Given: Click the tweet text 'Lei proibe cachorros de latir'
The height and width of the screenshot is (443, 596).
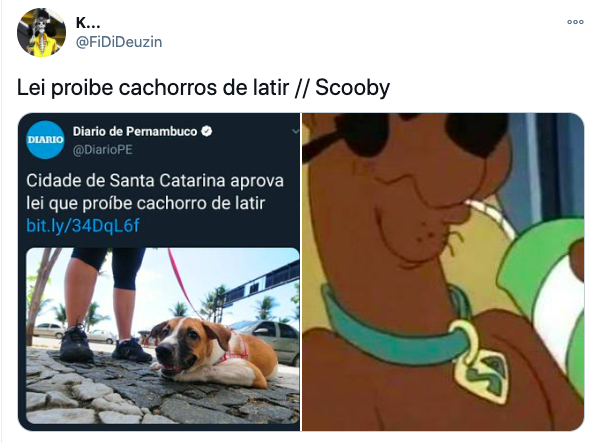Looking at the screenshot, I should (x=153, y=87).
